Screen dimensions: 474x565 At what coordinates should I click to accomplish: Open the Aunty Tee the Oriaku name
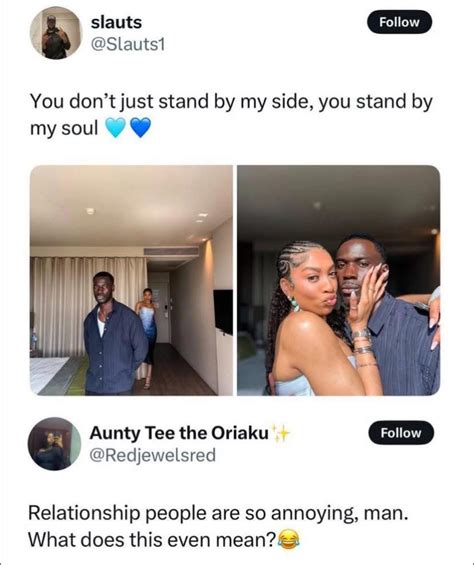(179, 433)
